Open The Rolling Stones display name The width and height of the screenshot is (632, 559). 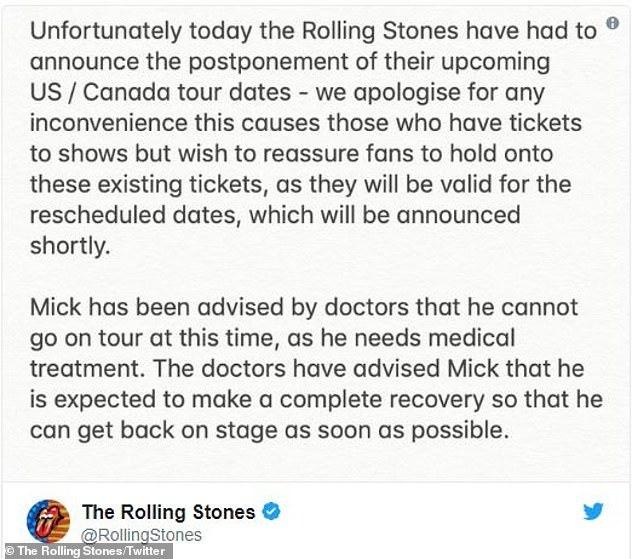click(x=168, y=512)
